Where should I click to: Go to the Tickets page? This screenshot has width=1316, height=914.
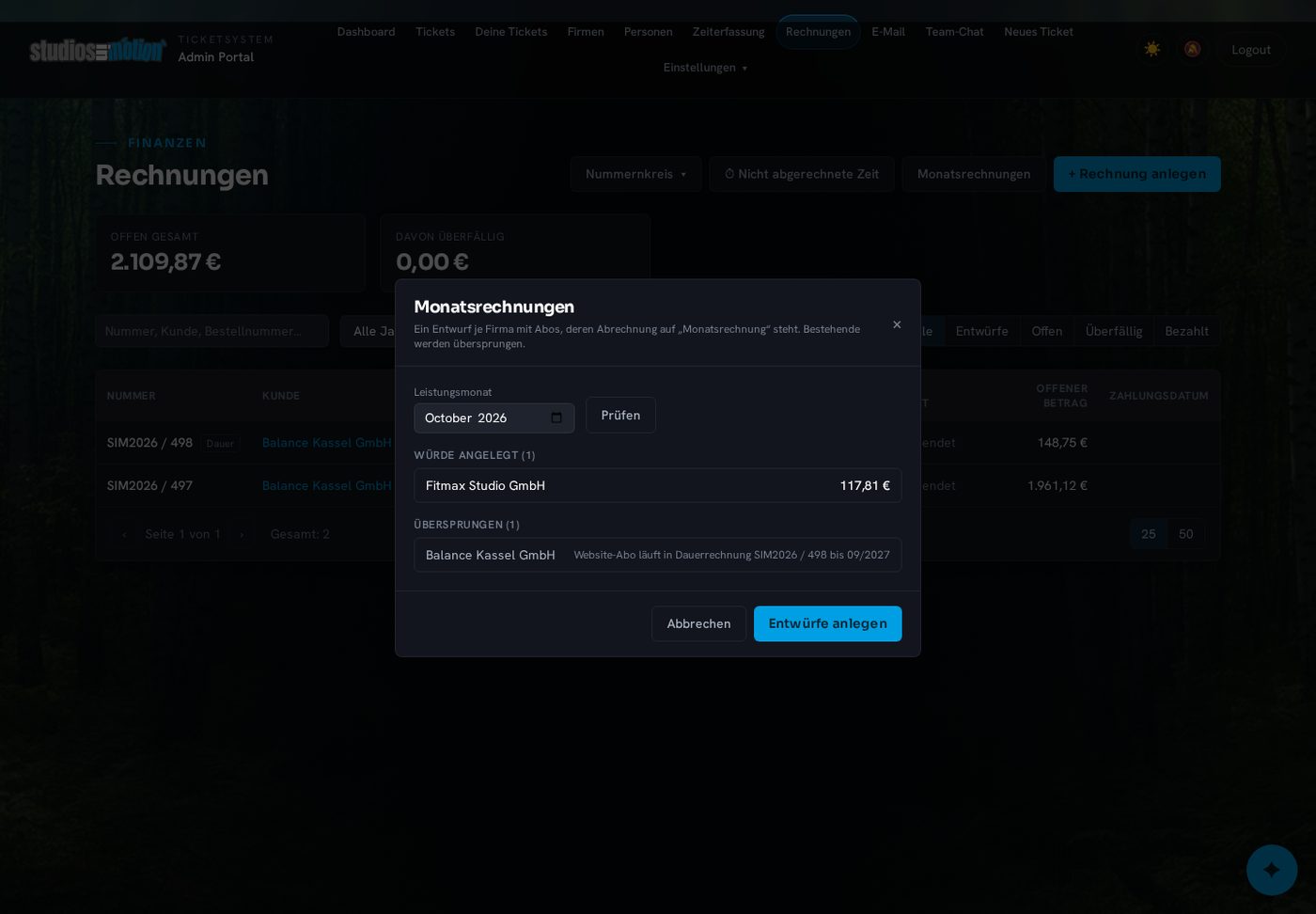(x=435, y=32)
